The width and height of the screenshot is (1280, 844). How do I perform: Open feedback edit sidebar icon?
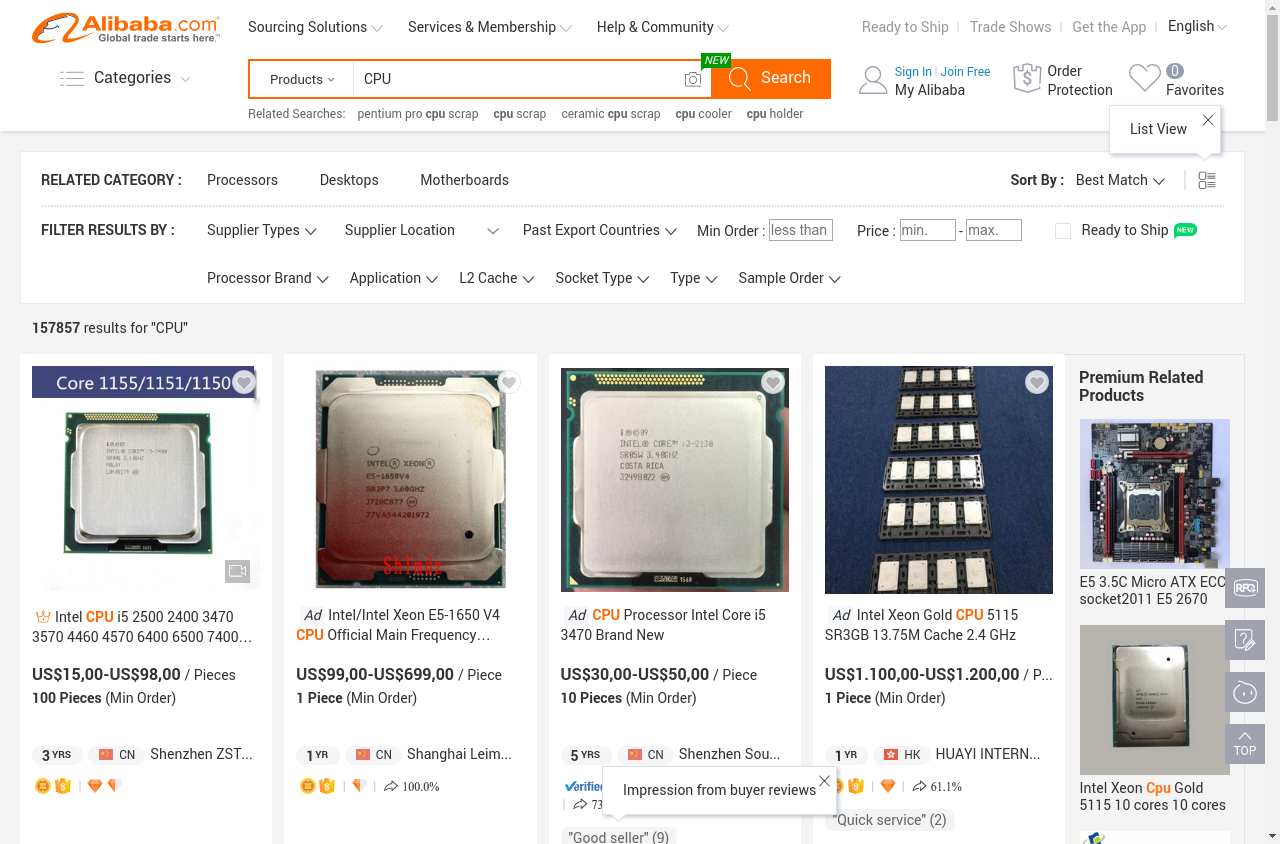[1245, 640]
